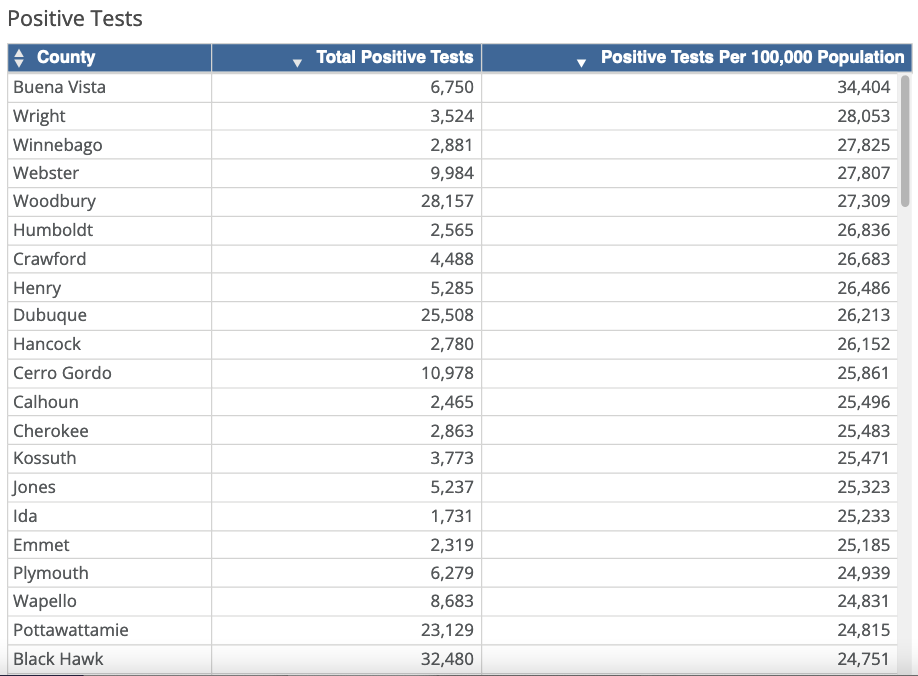Screen dimensions: 918x676
Task: Click Webster total of 9,984
Action: (451, 173)
